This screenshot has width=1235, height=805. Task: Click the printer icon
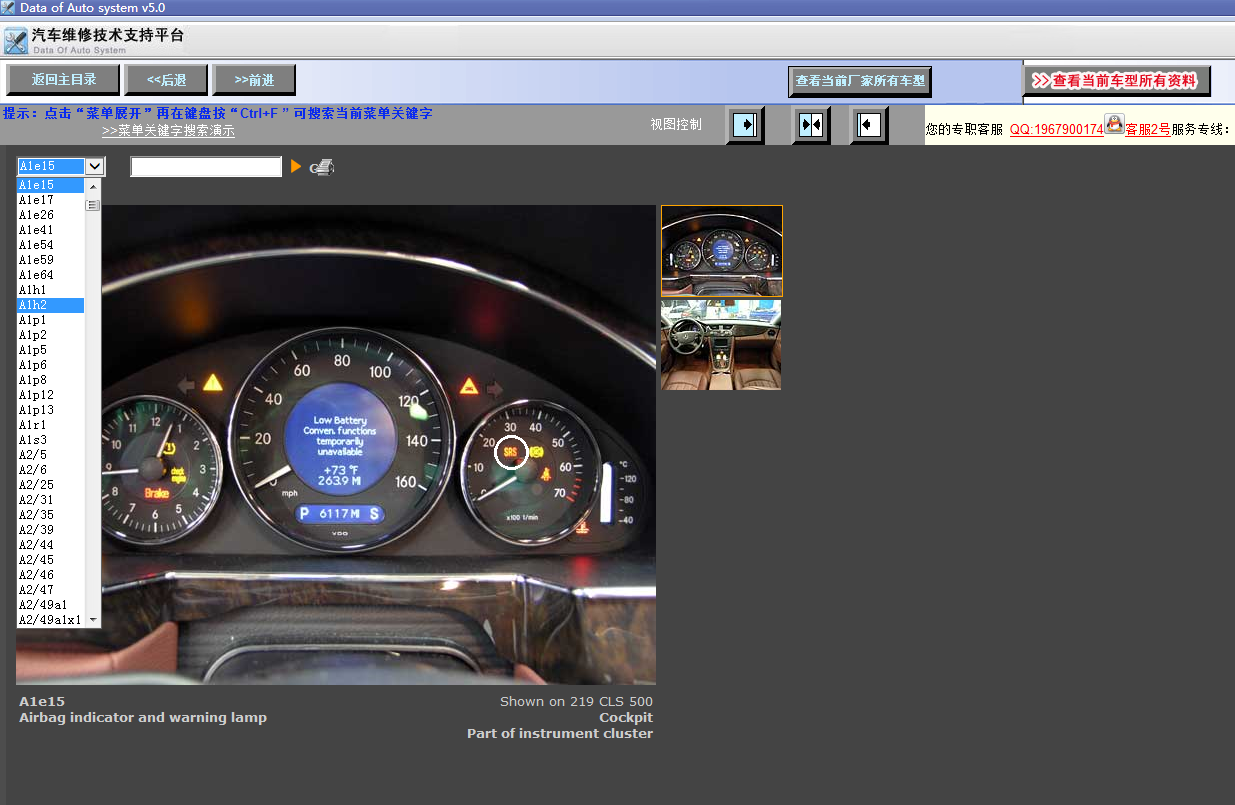(321, 167)
